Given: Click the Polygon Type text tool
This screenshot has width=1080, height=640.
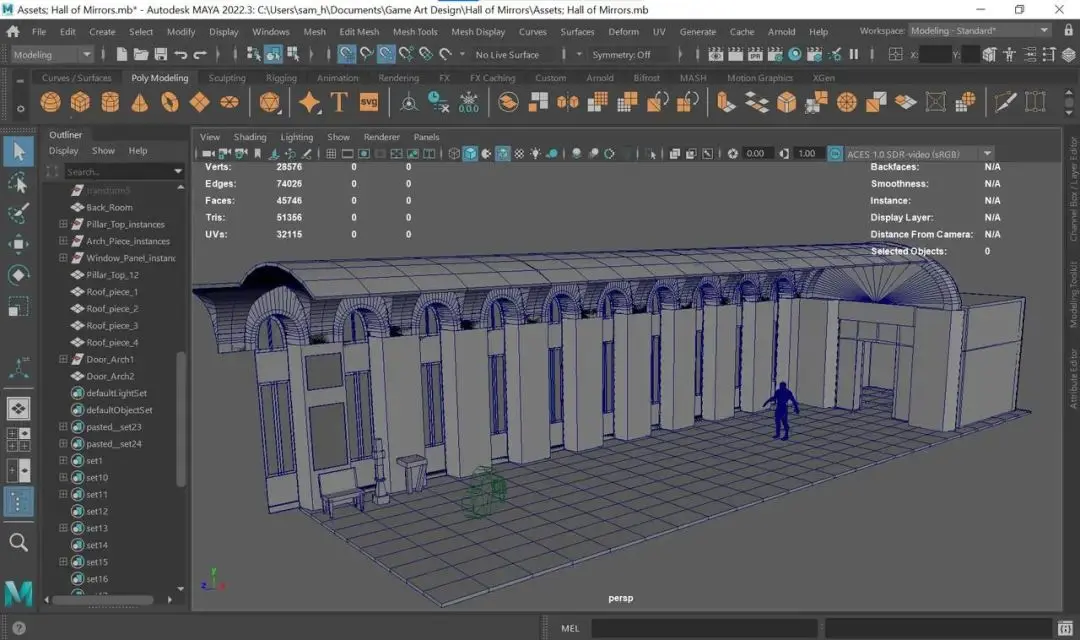Looking at the screenshot, I should (339, 103).
